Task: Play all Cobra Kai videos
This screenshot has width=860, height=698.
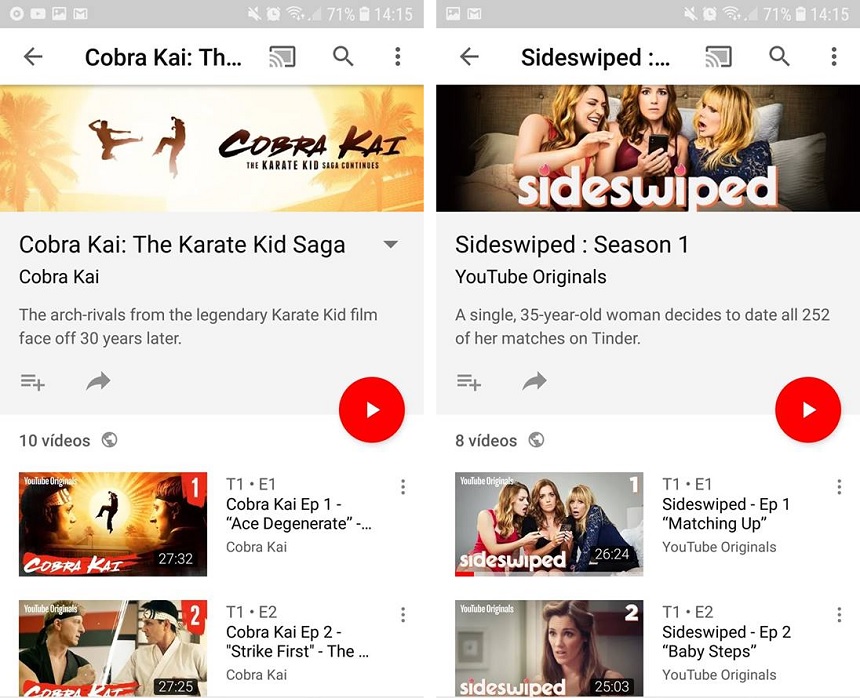Action: 372,410
